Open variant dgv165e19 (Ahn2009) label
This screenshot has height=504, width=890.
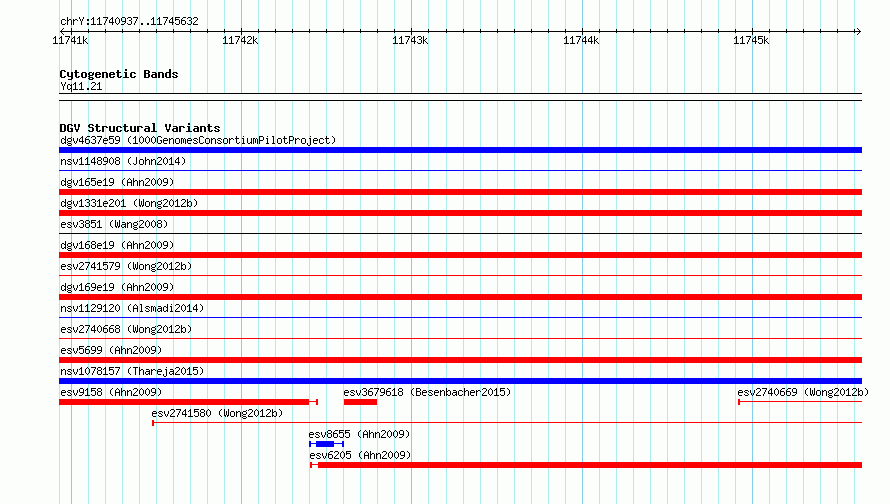click(x=117, y=182)
